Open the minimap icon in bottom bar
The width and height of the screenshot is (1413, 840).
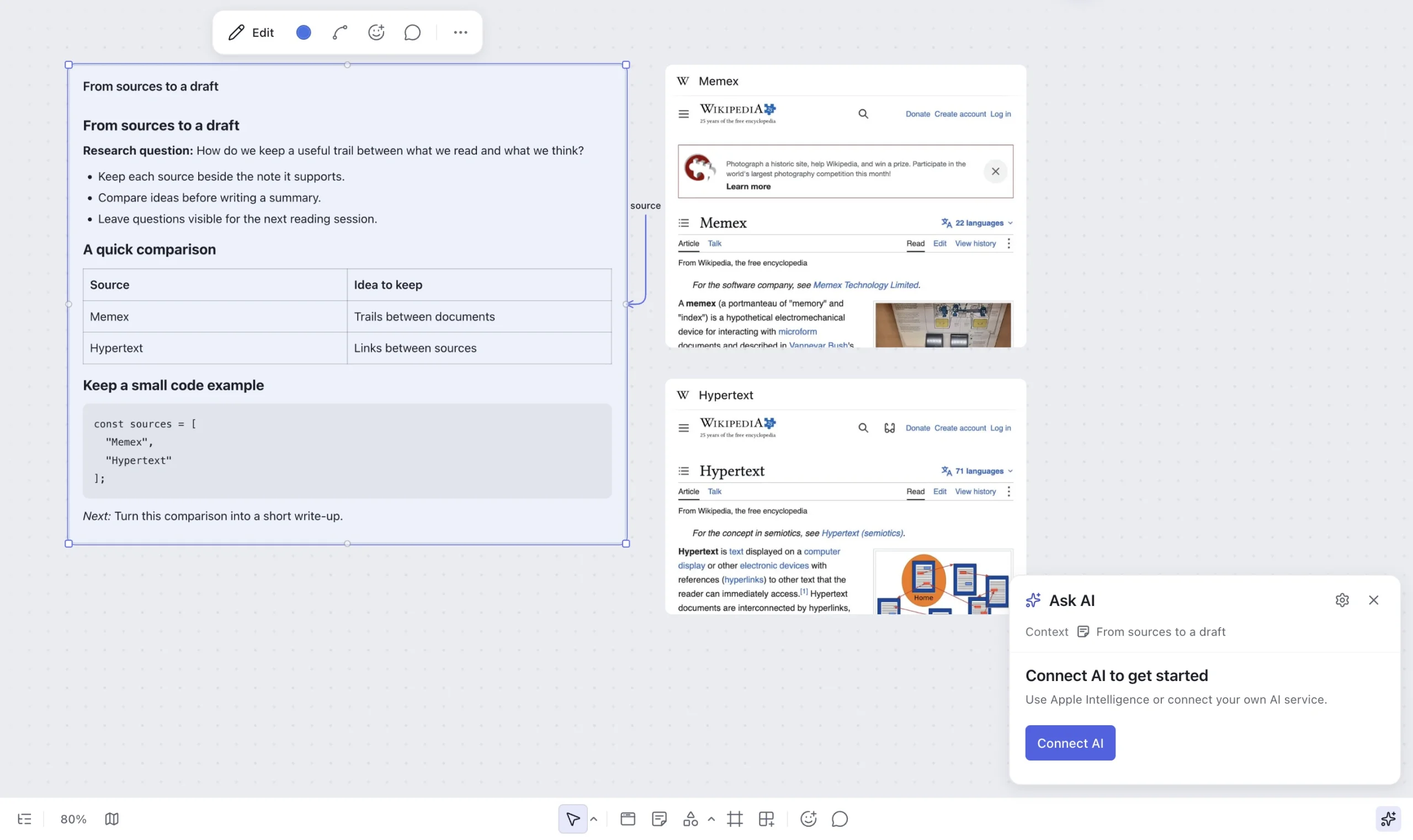pos(111,819)
